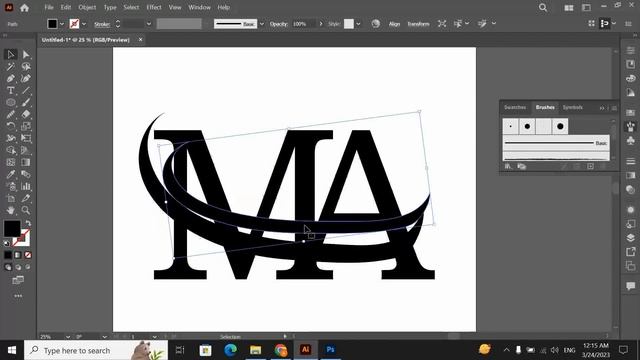Open the Arrange Documents button

(x=569, y=8)
